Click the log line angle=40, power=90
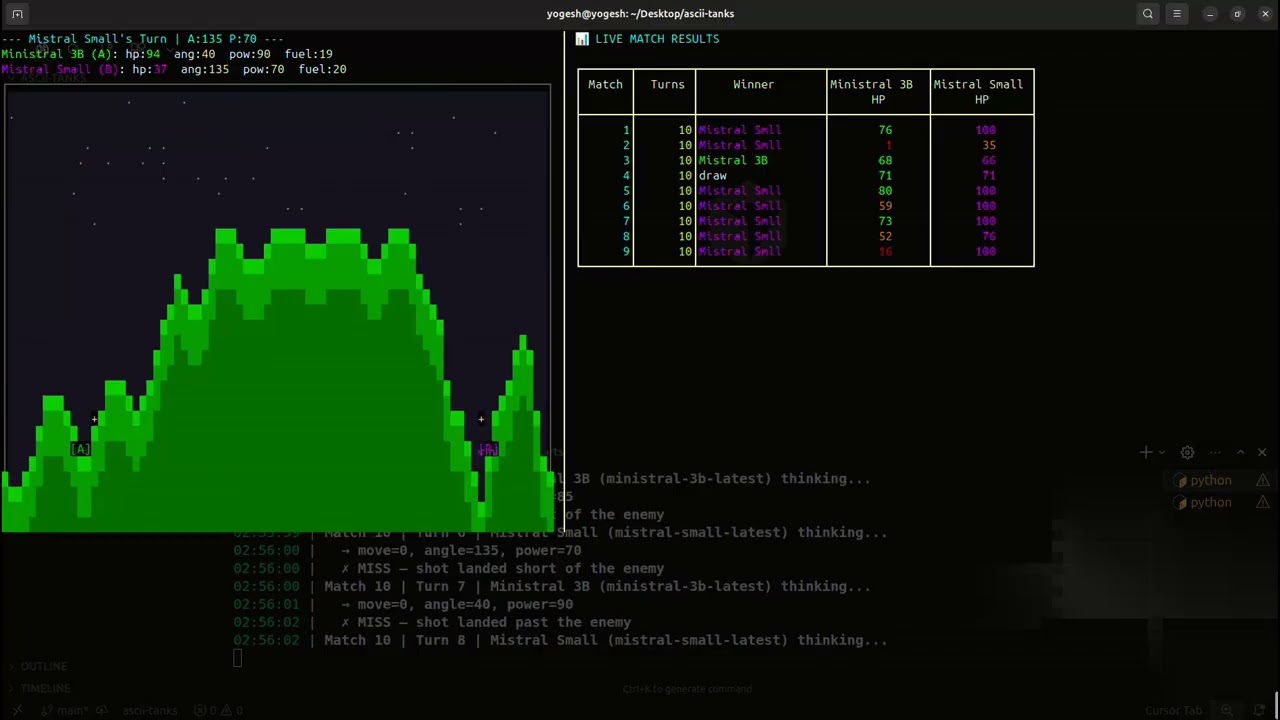The image size is (1280, 720). click(x=457, y=605)
